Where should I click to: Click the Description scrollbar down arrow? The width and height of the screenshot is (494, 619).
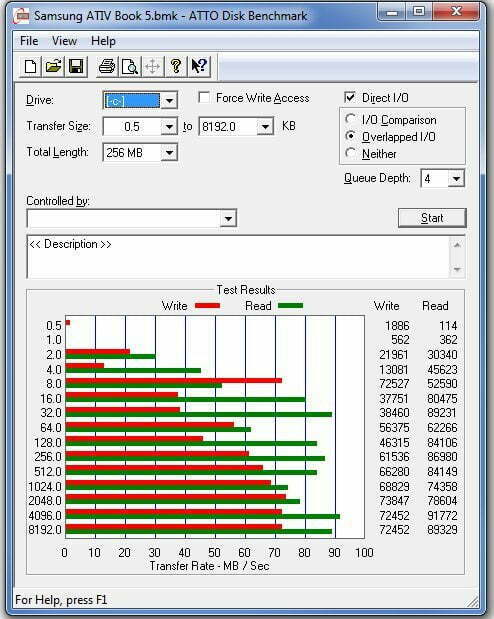[457, 270]
